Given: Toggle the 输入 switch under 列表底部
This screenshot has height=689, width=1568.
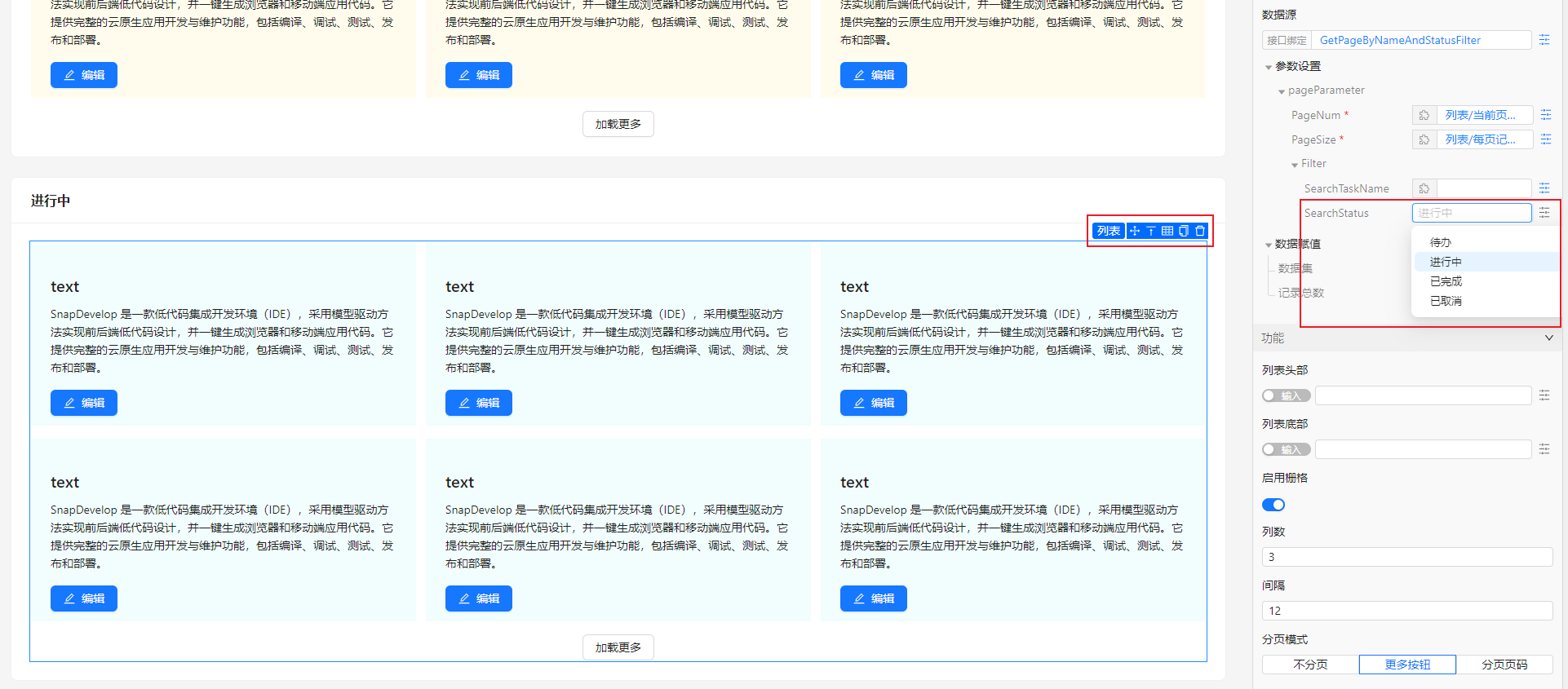Looking at the screenshot, I should [1286, 449].
